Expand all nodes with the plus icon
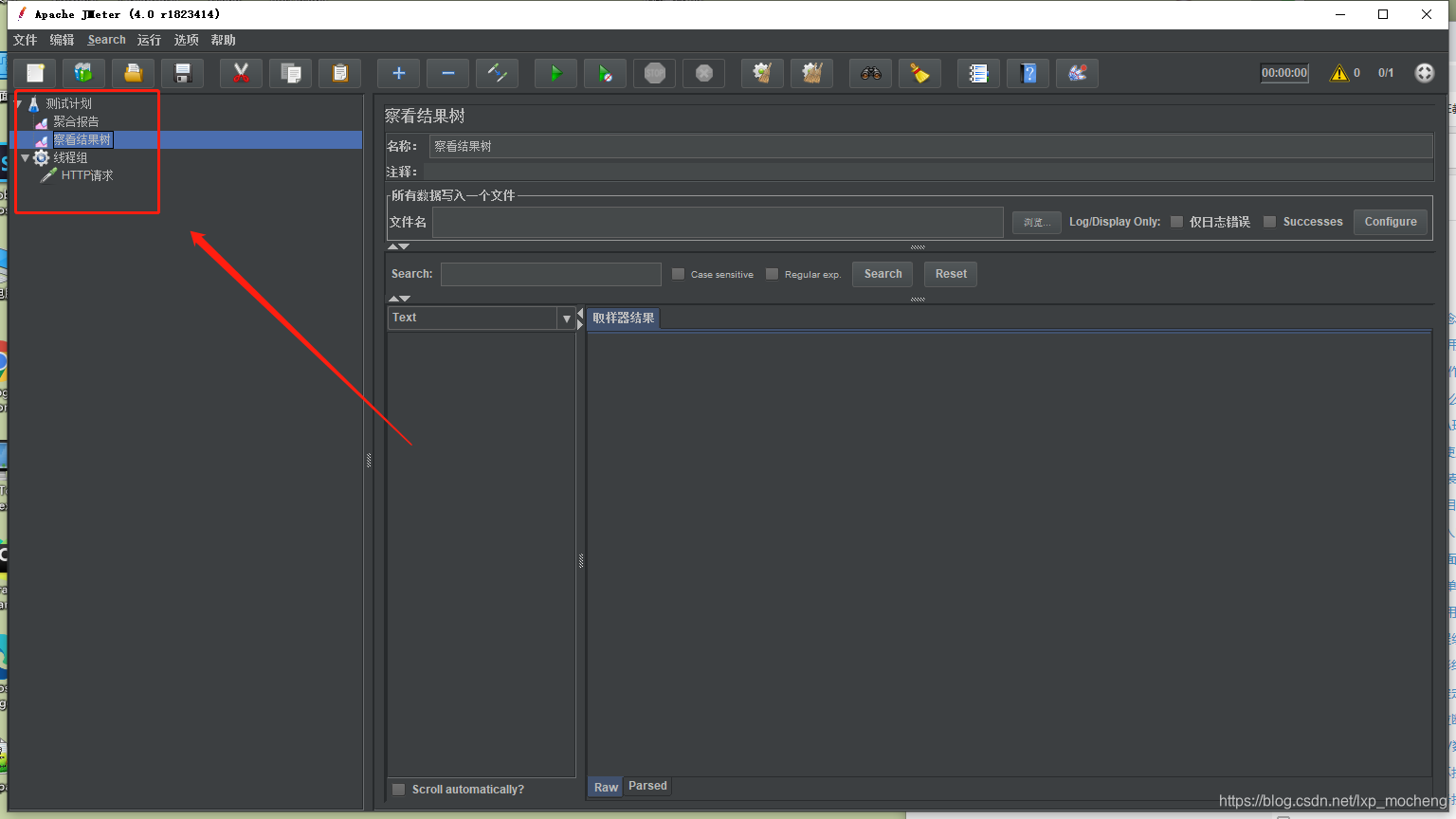1456x819 pixels. [x=398, y=73]
